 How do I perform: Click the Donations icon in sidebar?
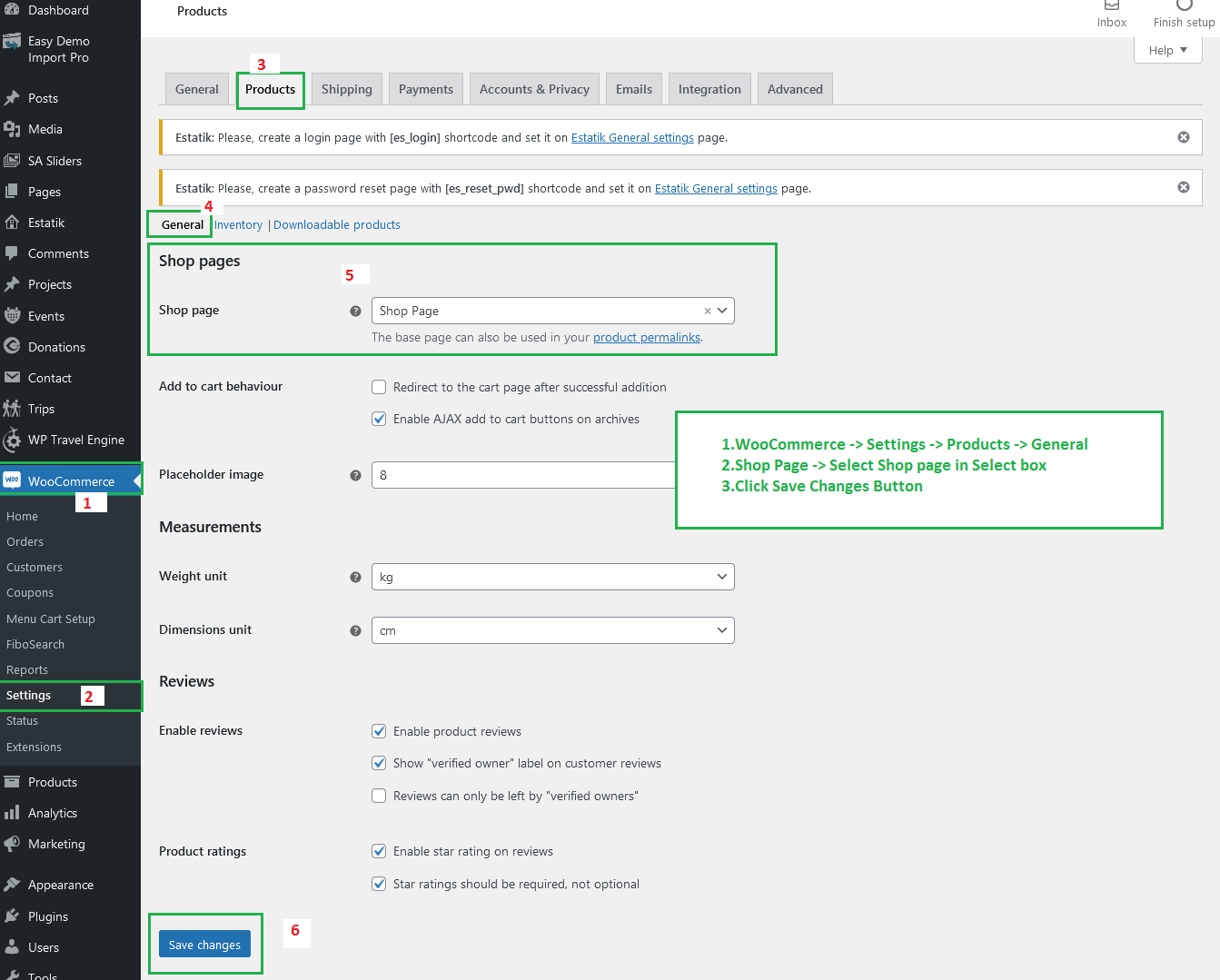coord(12,347)
